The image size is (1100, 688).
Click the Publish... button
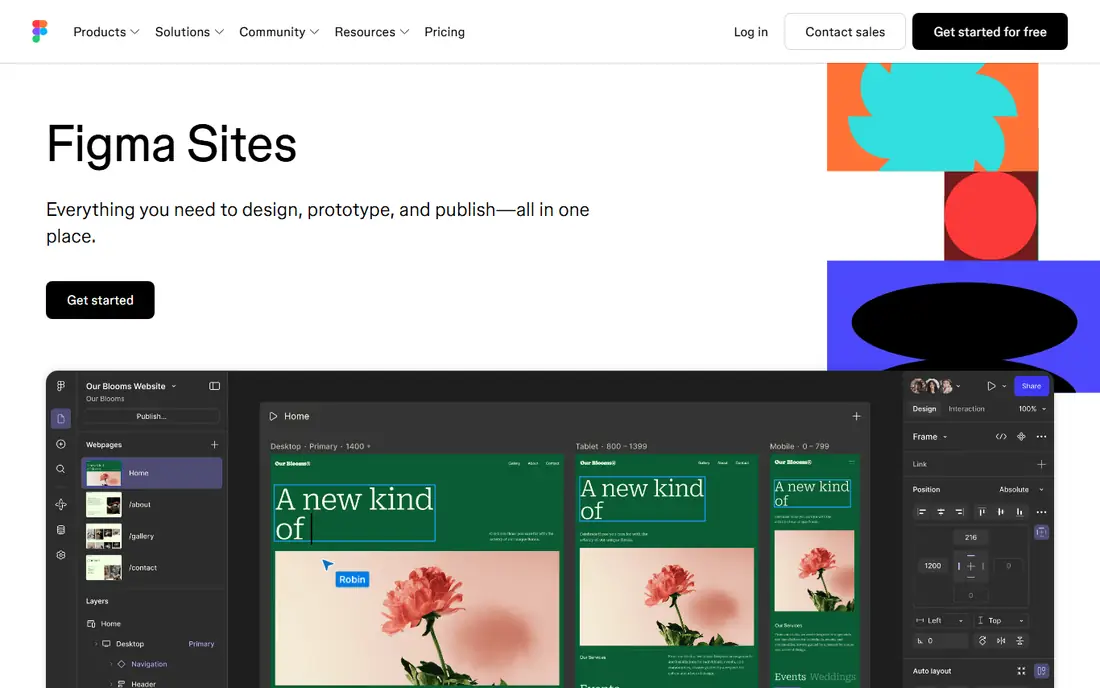[152, 416]
